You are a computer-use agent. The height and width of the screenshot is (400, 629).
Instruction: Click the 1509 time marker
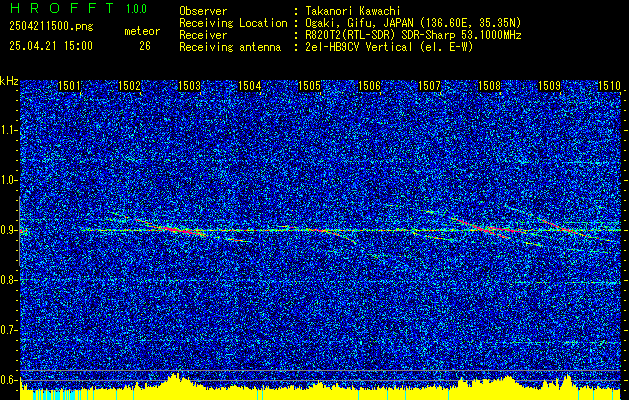pos(549,85)
